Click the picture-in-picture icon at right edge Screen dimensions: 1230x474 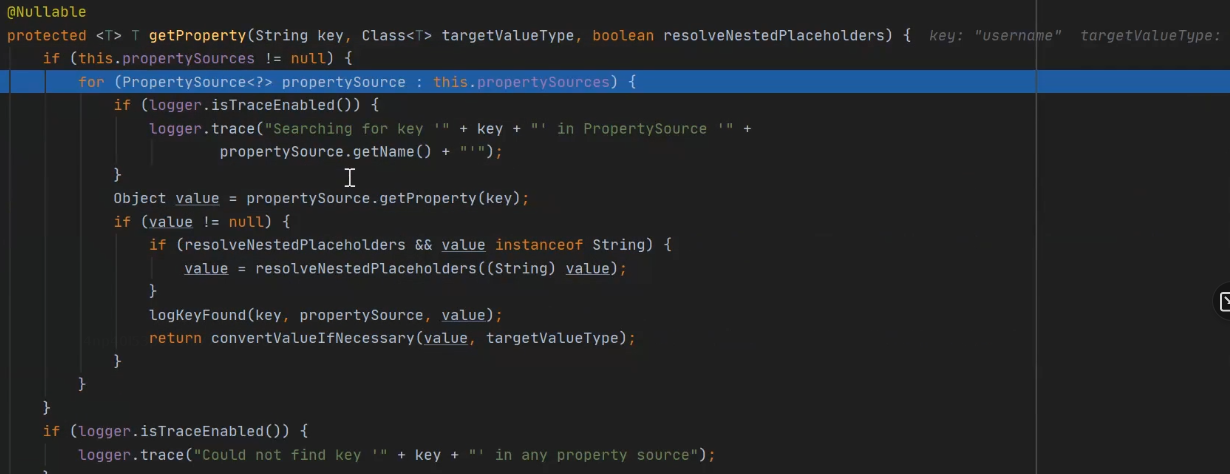(1223, 301)
